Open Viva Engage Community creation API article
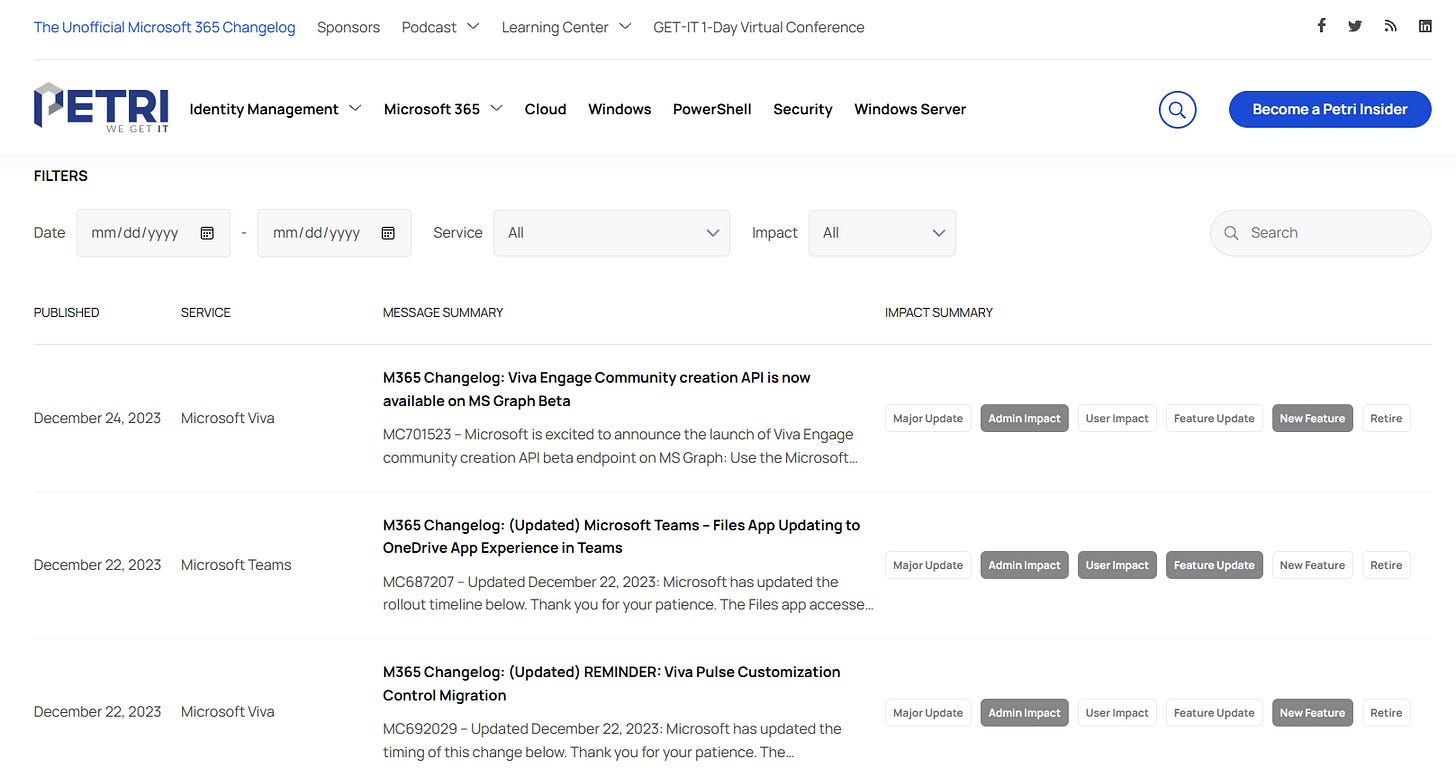 597,389
